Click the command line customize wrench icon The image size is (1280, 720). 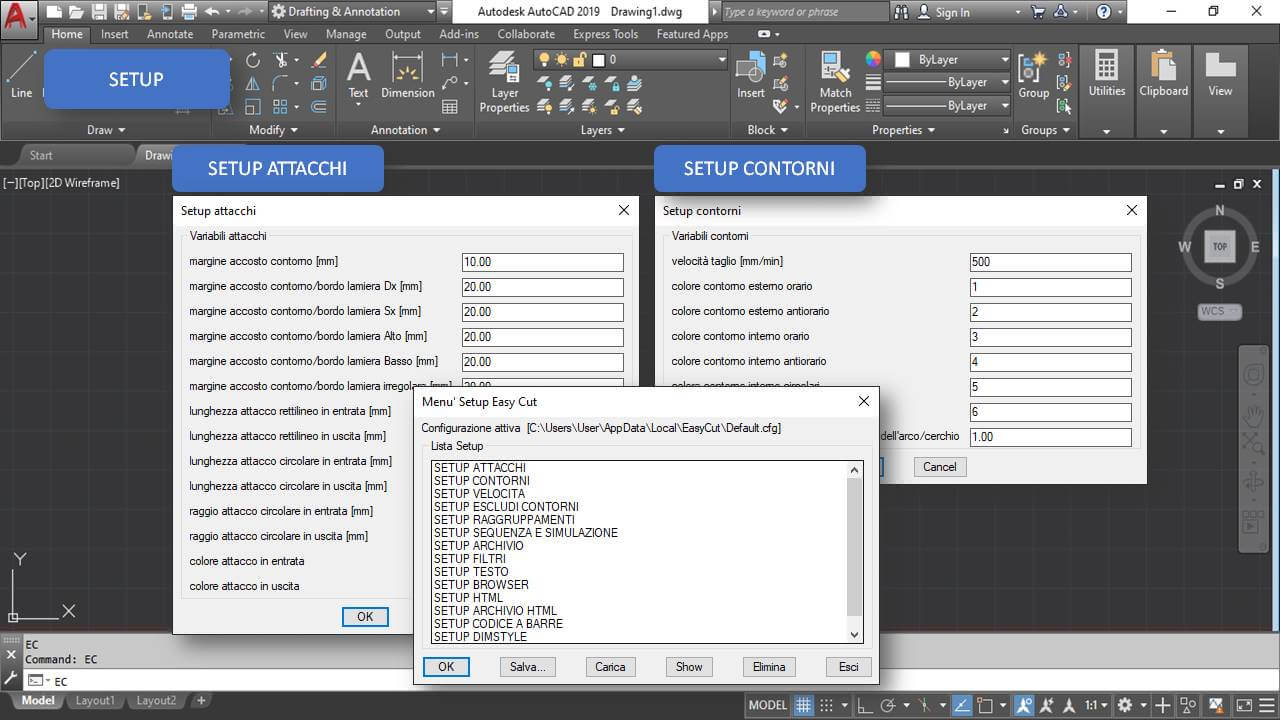pyautogui.click(x=10, y=679)
